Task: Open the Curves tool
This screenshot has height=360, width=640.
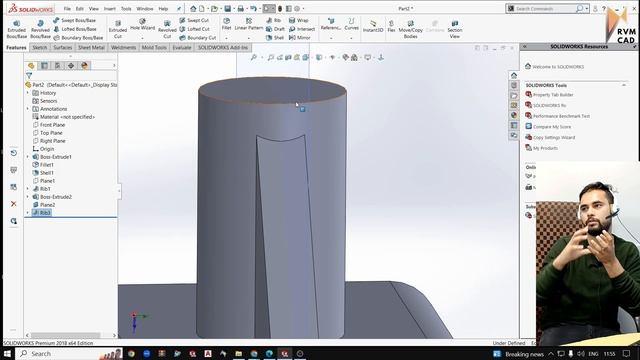Action: 351,24
